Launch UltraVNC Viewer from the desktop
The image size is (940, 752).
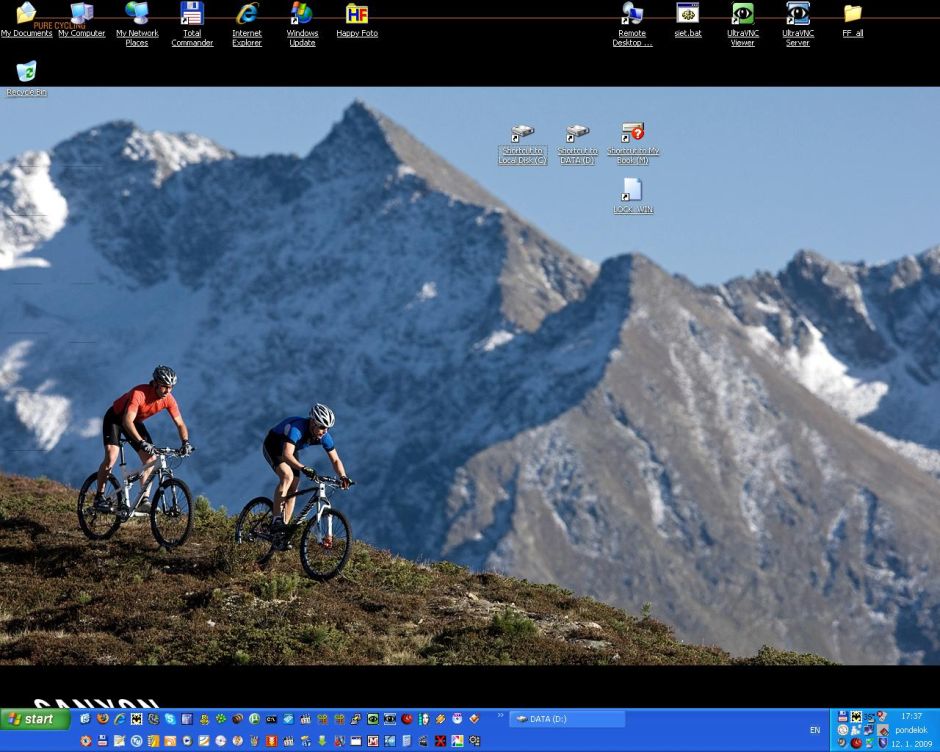pyautogui.click(x=742, y=14)
